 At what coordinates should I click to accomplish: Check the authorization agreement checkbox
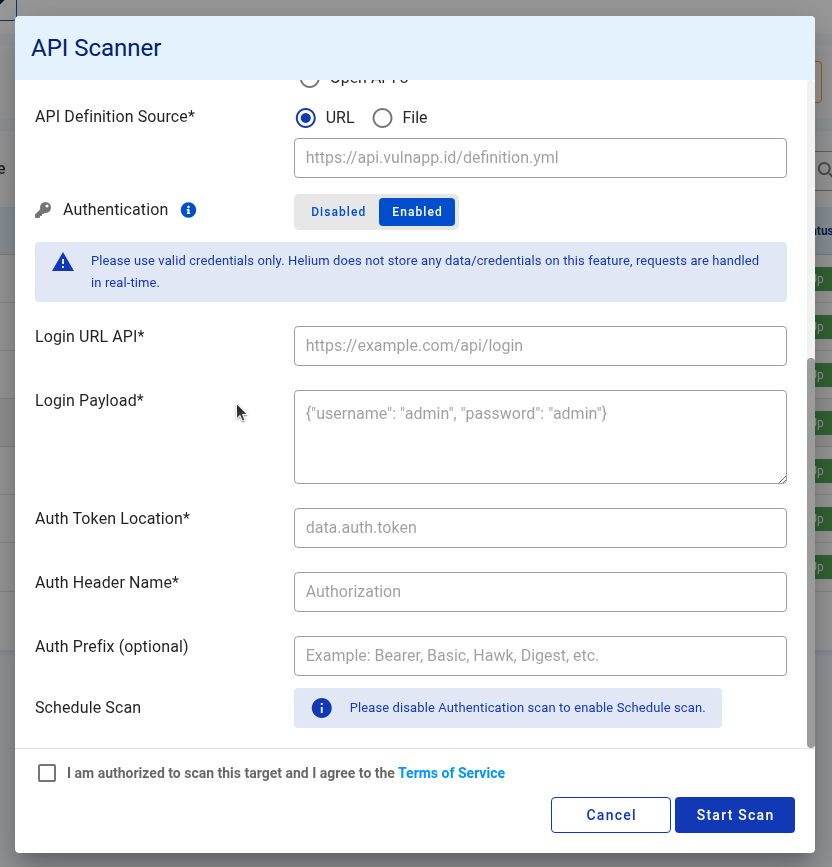click(x=47, y=773)
